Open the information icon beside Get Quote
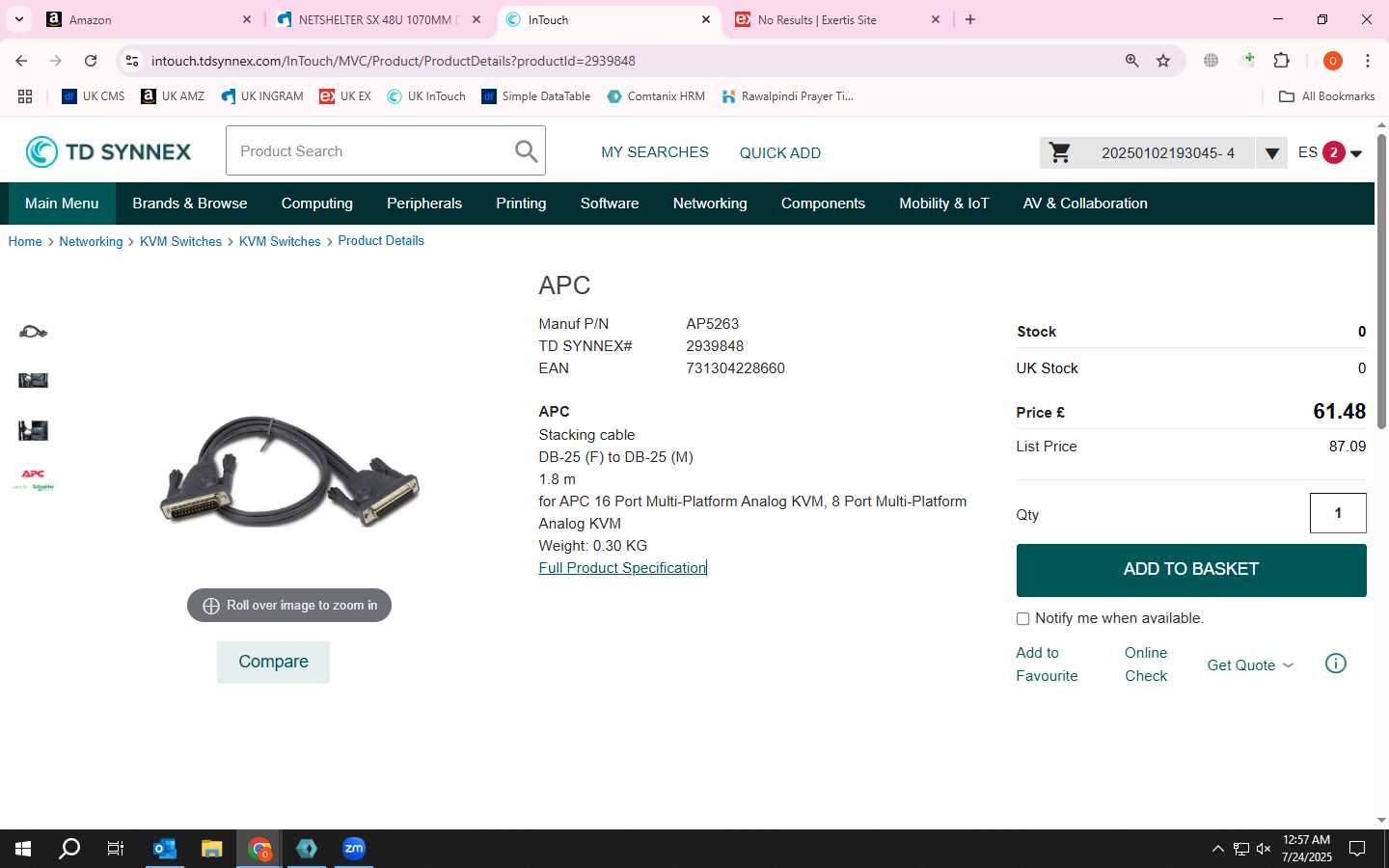 (1336, 664)
